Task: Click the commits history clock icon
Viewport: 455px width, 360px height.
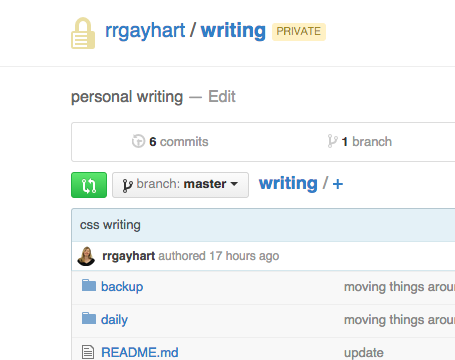Action: click(138, 141)
